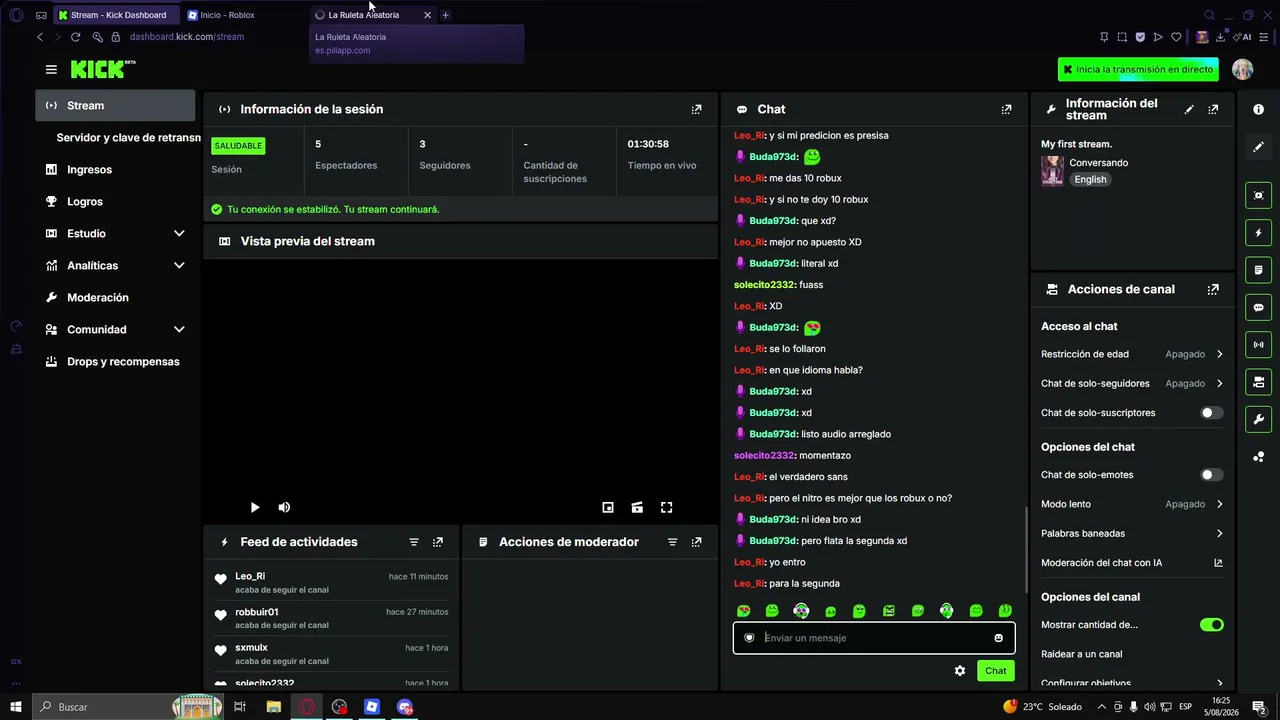Edit the Información del stream details
This screenshot has width=1280, height=720.
[1189, 109]
